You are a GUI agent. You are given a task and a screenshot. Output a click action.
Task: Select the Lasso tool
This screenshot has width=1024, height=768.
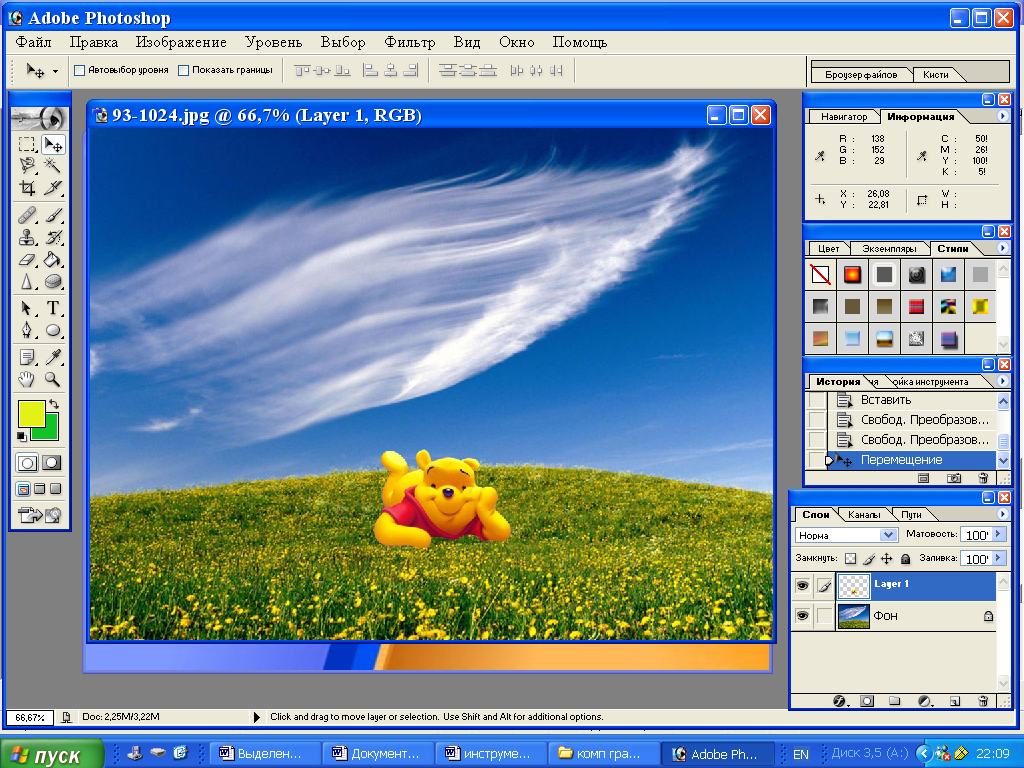pyautogui.click(x=27, y=165)
